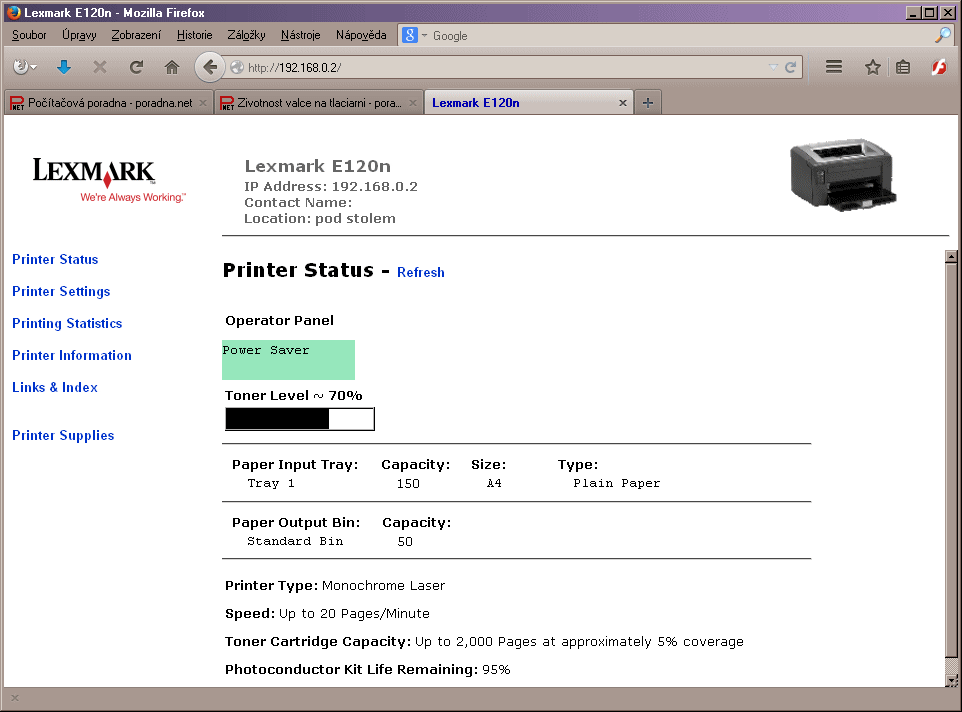Go to home page icon
The height and width of the screenshot is (712, 962).
172,67
